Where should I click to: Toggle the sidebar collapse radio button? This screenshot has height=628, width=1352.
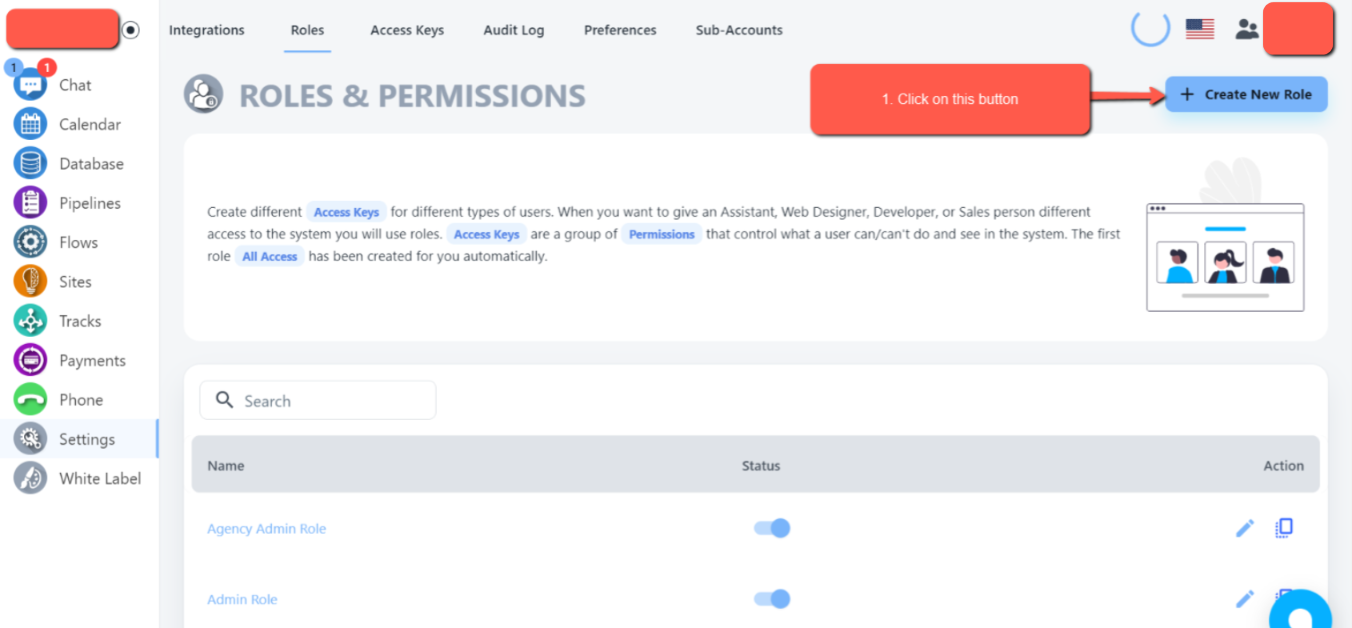coord(131,30)
